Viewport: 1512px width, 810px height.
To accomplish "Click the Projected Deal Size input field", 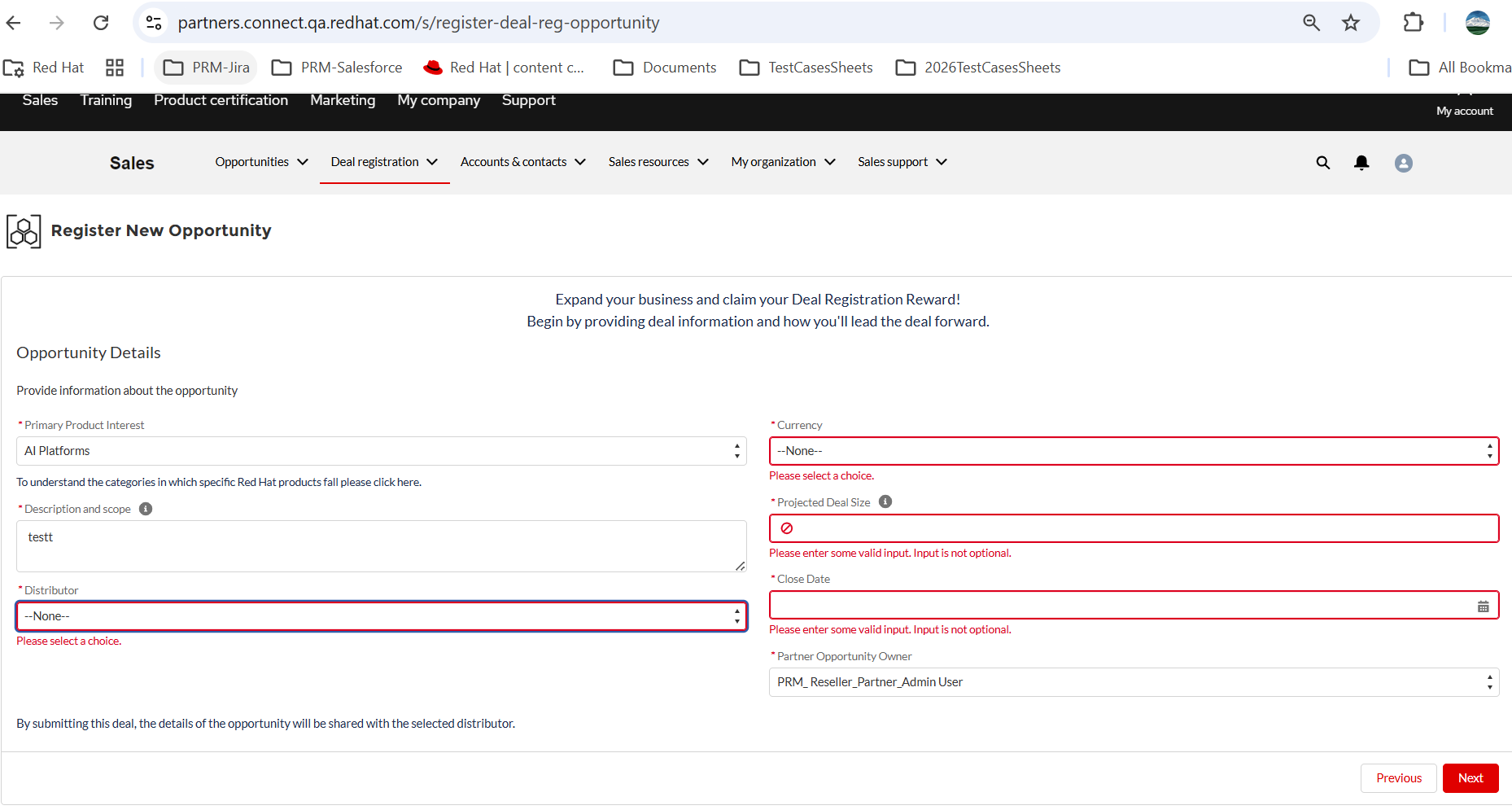I will (1134, 528).
